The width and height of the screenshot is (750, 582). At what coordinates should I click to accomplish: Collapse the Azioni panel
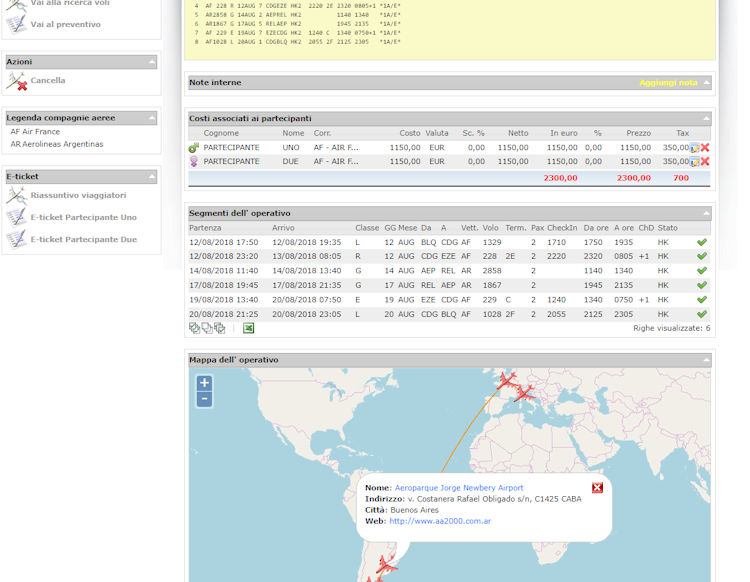pos(152,62)
